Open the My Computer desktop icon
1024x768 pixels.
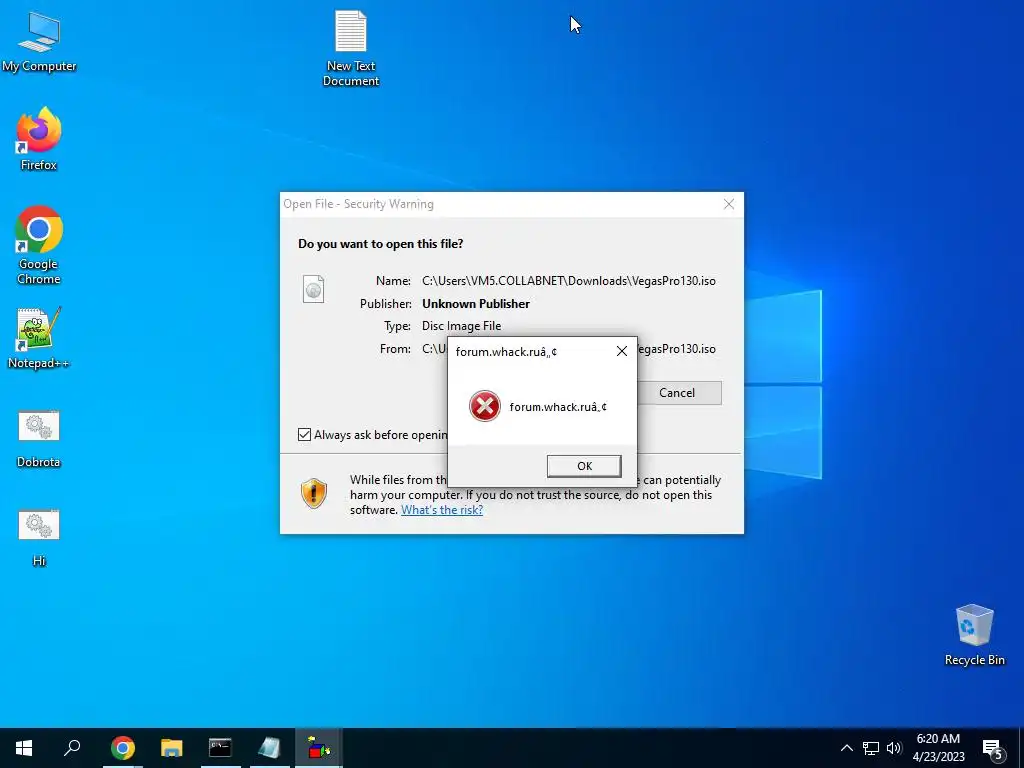point(39,41)
